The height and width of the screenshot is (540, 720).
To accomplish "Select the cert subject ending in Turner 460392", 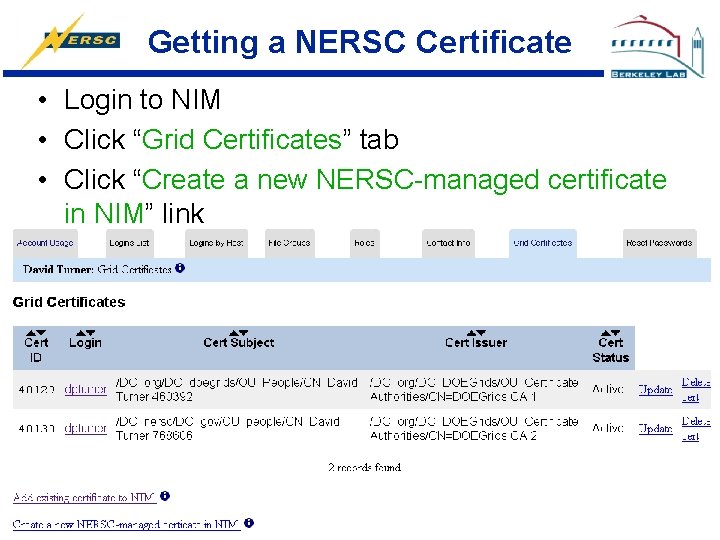I will tap(236, 389).
